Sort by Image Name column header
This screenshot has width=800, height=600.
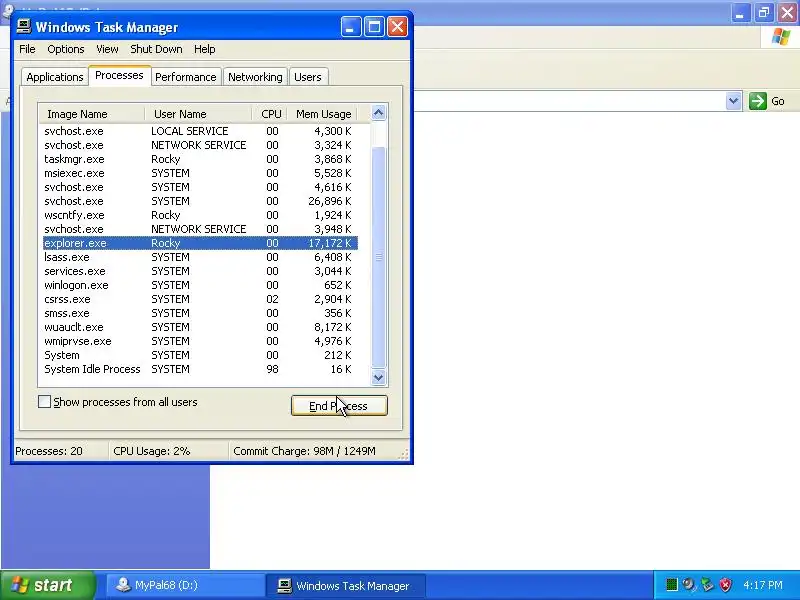[x=92, y=114]
